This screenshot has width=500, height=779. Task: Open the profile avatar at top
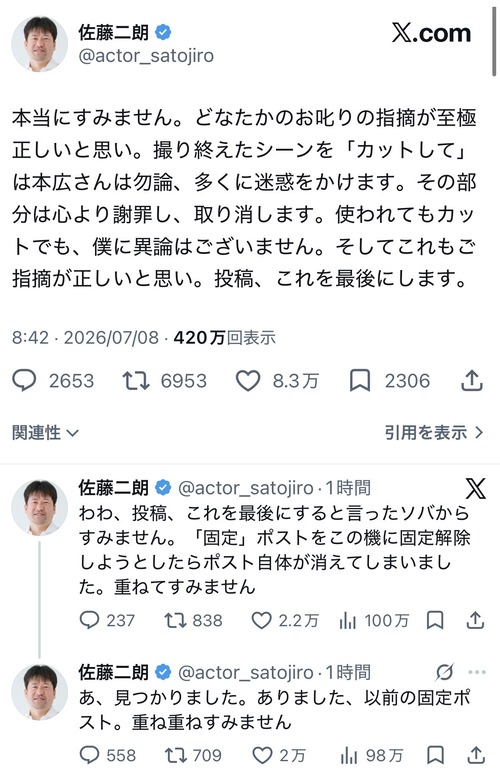39,44
